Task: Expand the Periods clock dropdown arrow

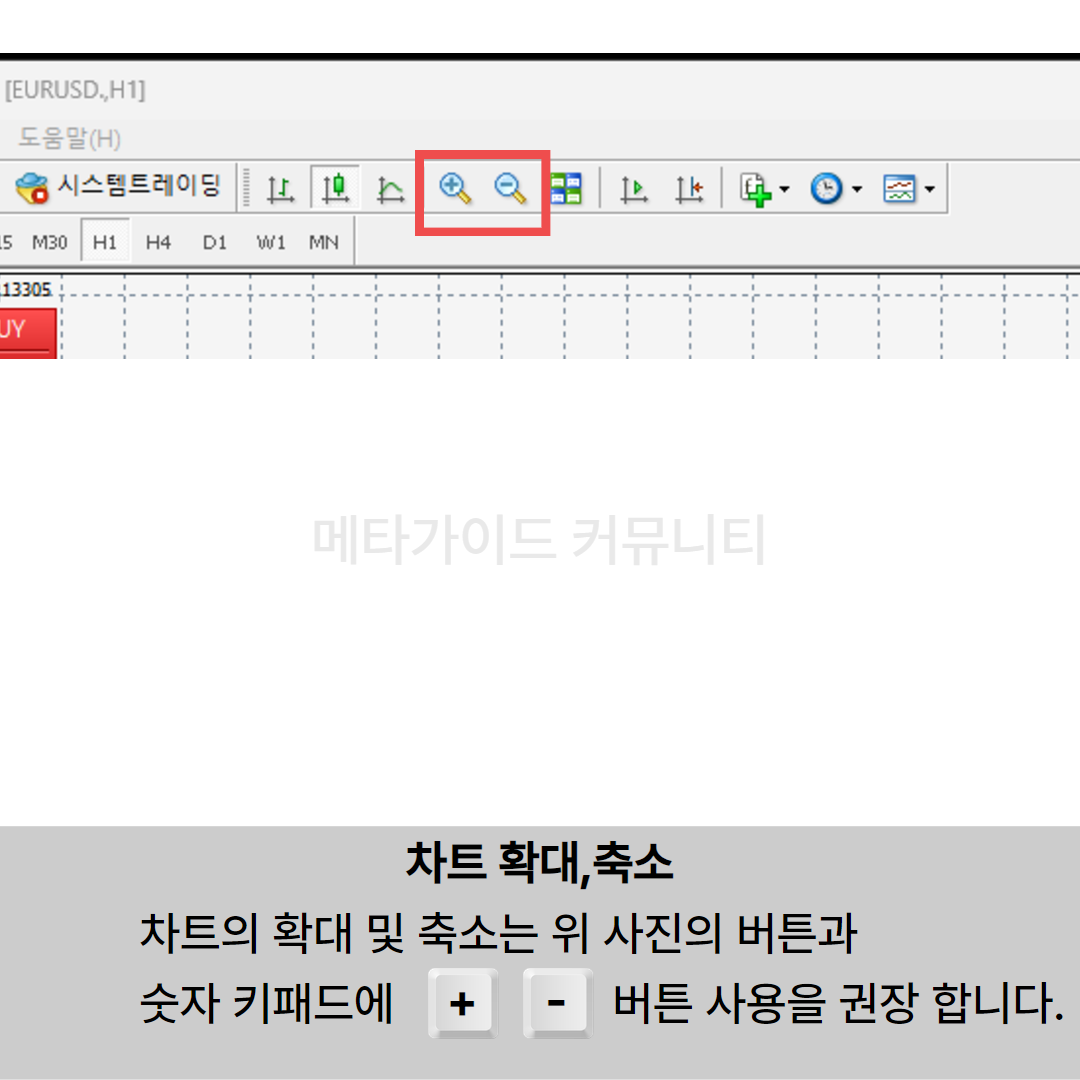Action: click(857, 189)
